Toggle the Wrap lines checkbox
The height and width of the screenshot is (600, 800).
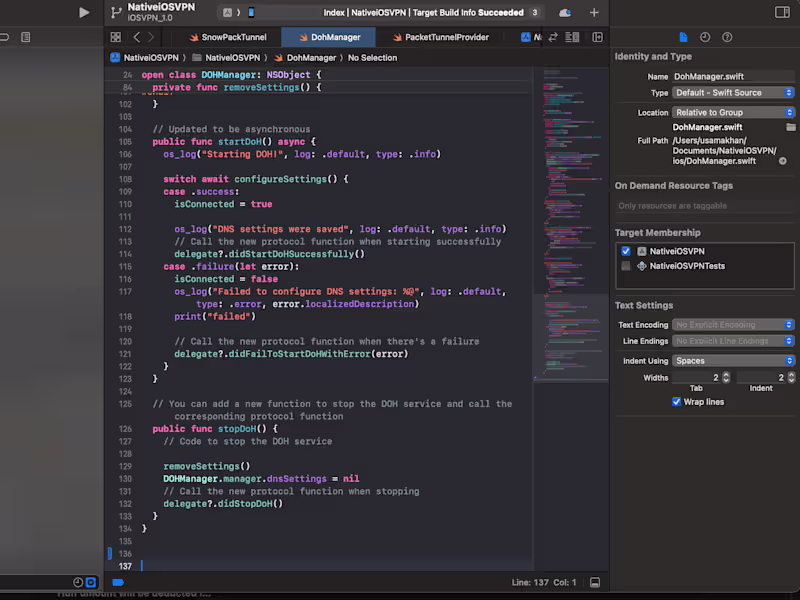click(677, 402)
